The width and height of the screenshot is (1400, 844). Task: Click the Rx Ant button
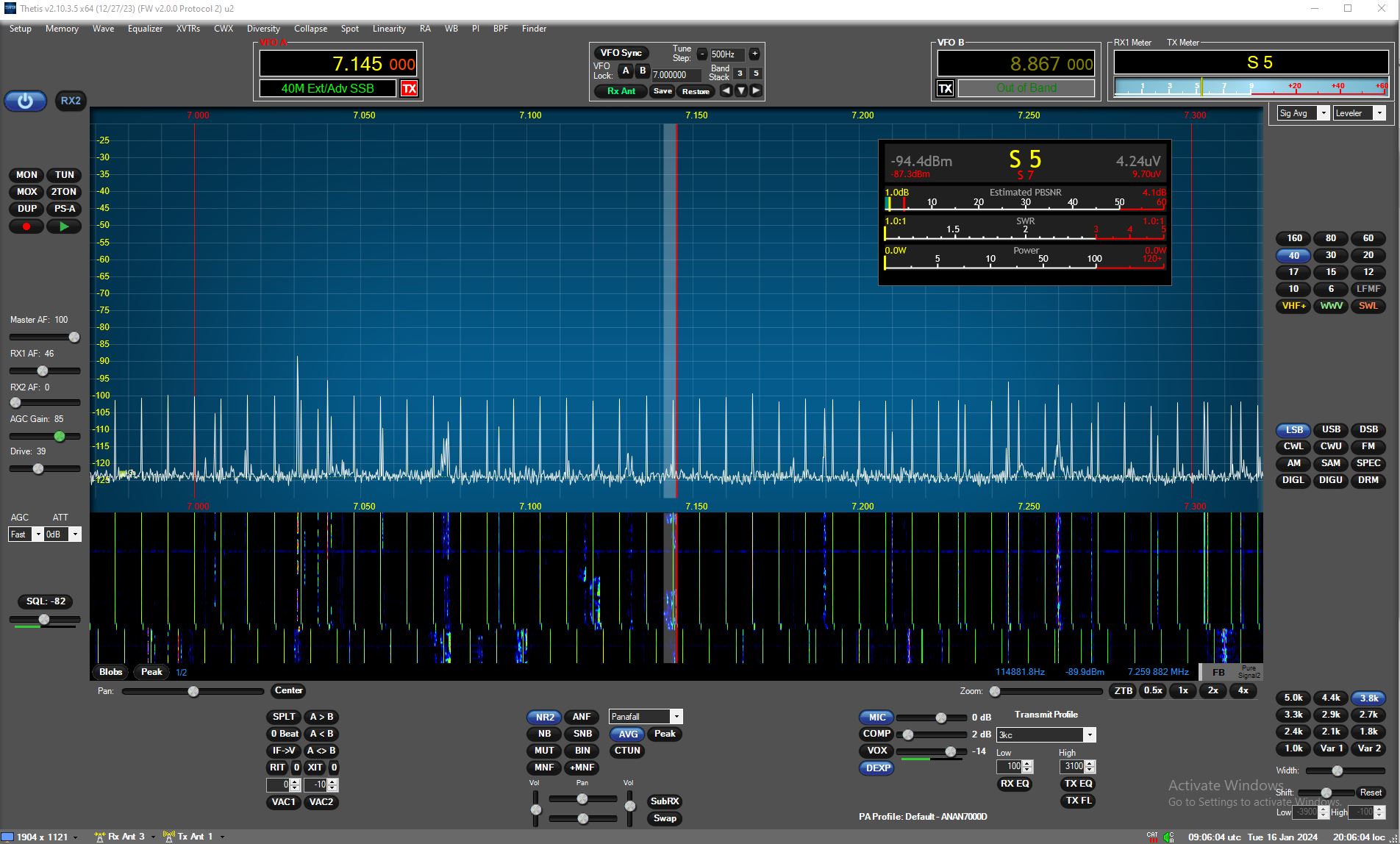pos(621,91)
